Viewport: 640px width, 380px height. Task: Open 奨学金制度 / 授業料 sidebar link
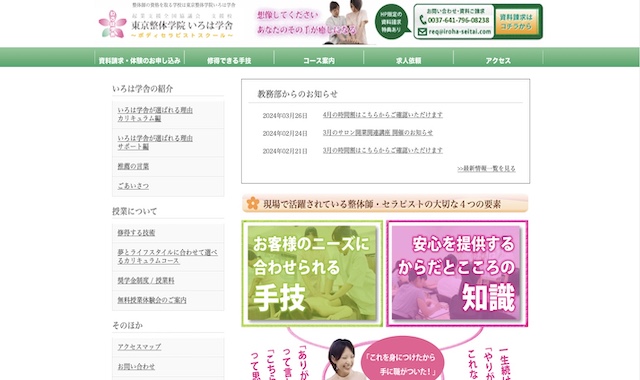click(x=146, y=280)
